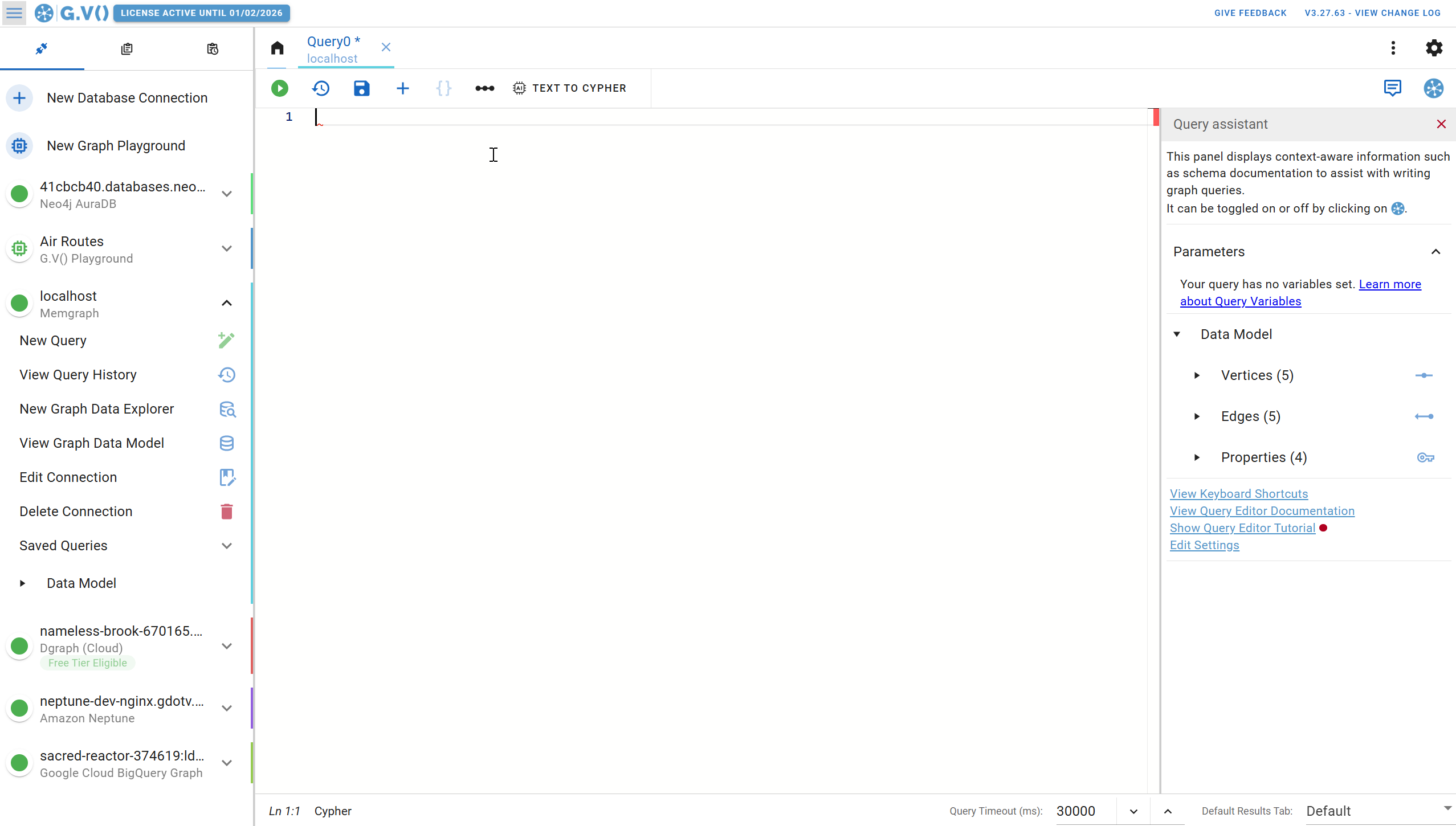Close the Query assistant panel

(1441, 124)
